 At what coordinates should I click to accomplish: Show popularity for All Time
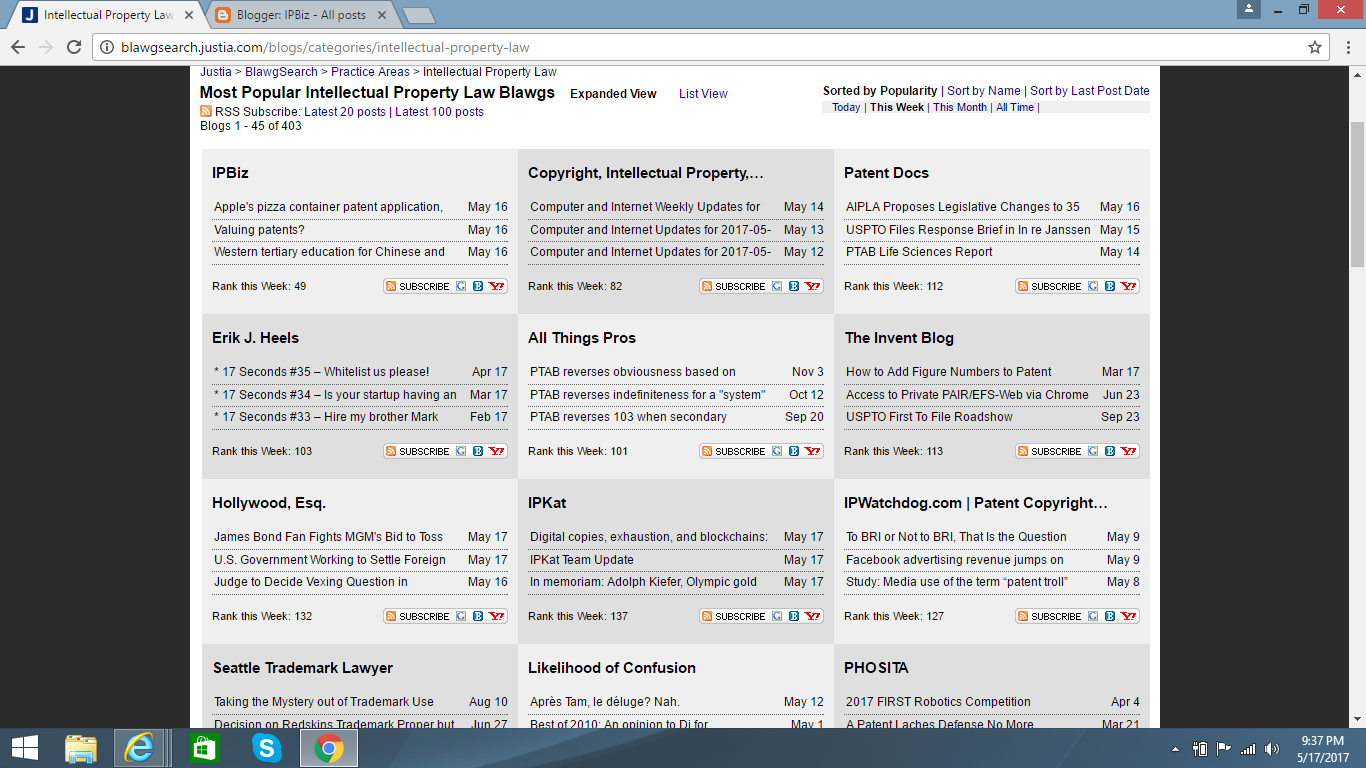tap(1015, 107)
